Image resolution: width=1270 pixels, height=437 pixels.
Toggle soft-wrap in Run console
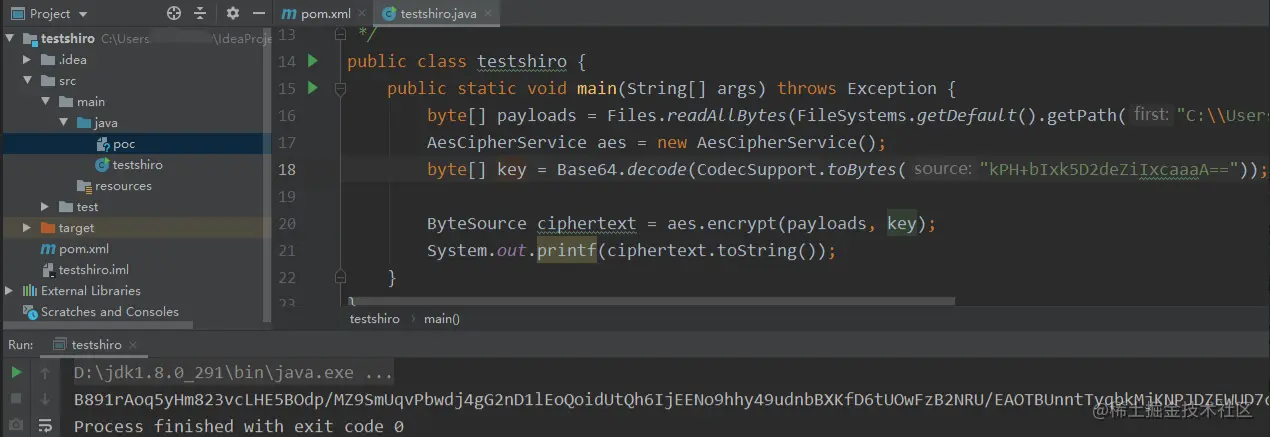45,425
